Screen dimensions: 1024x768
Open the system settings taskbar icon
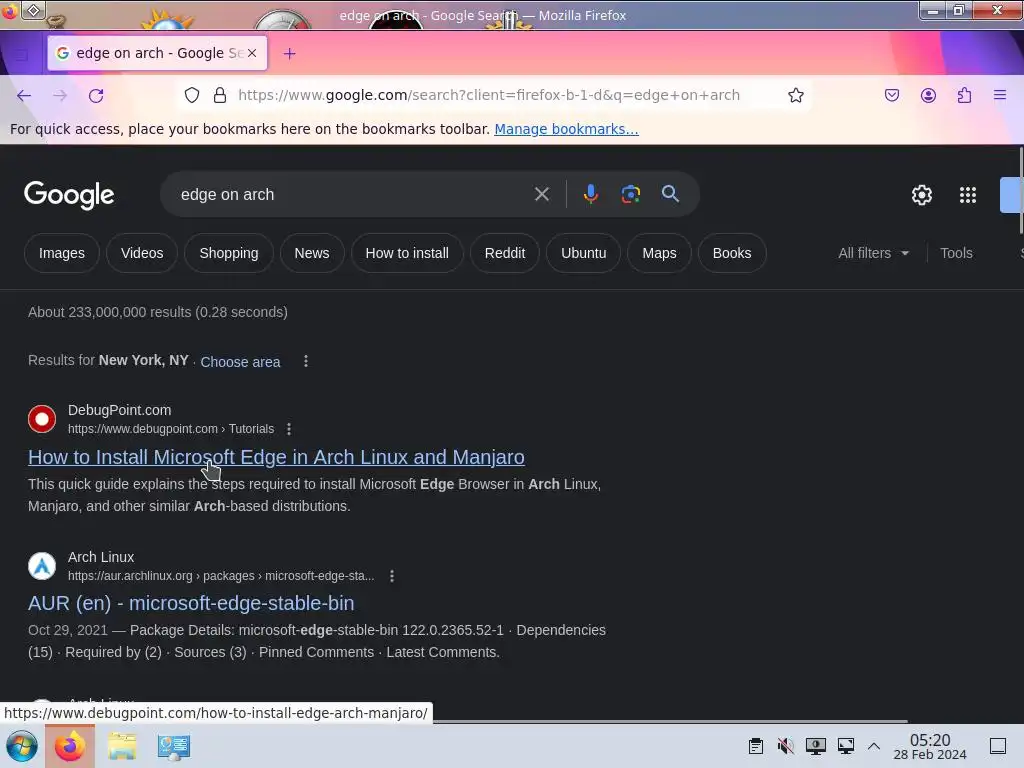(174, 746)
